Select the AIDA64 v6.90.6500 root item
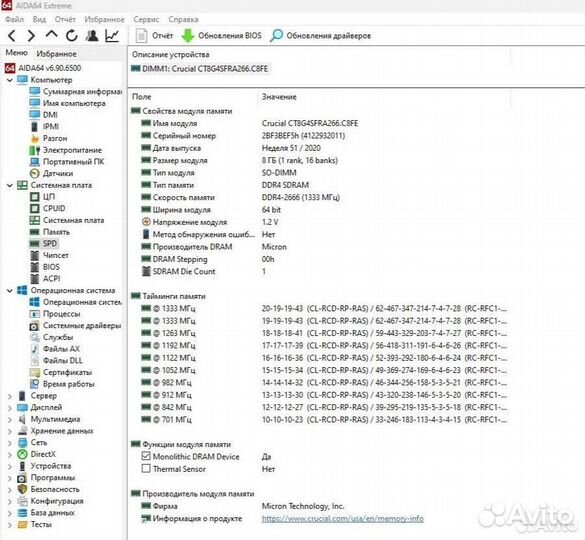The height and width of the screenshot is (540, 585). pos(43,68)
